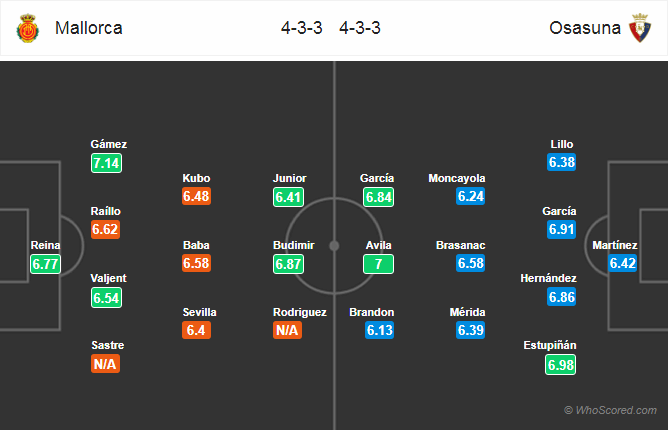Click player name Kubo
The width and height of the screenshot is (668, 430).
click(196, 178)
